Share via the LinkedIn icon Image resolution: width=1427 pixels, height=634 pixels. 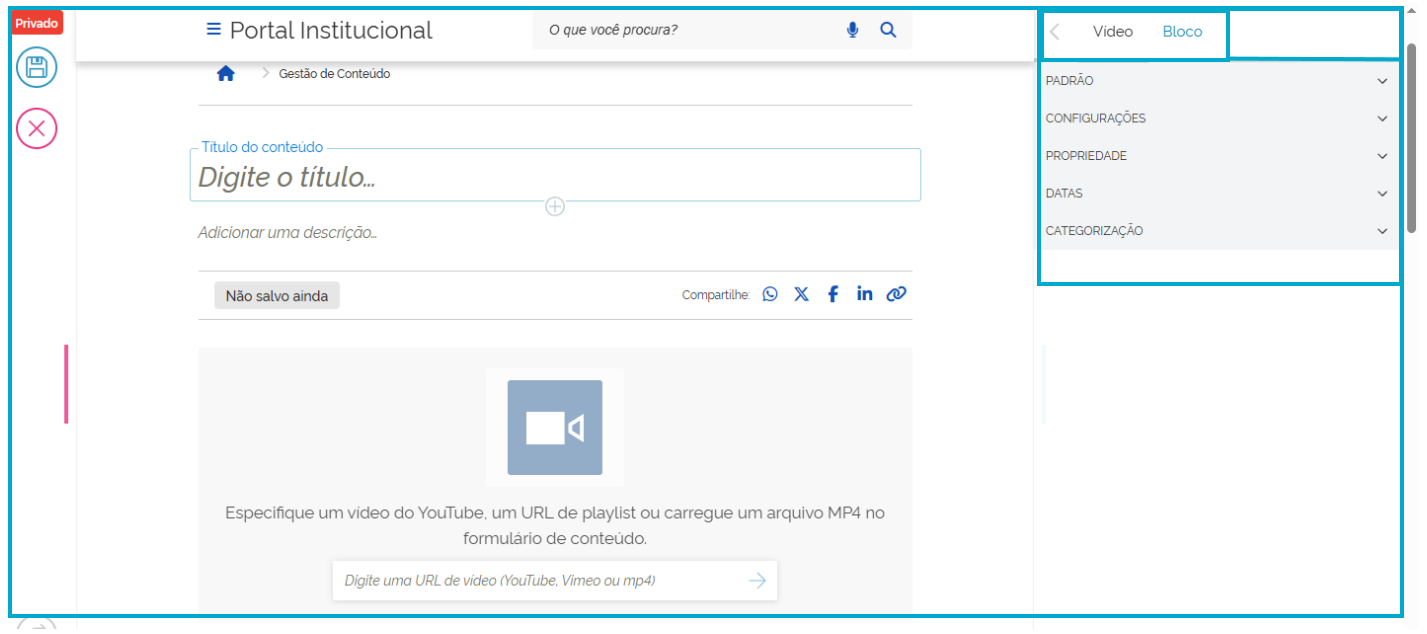pyautogui.click(x=864, y=294)
